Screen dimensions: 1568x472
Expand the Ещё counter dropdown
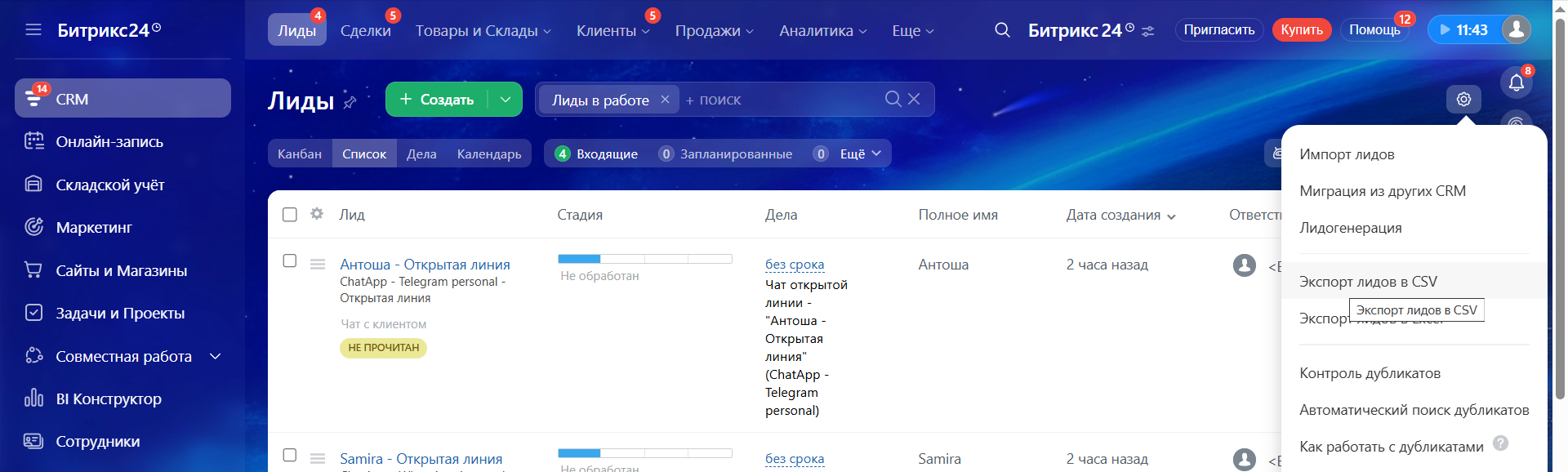861,154
